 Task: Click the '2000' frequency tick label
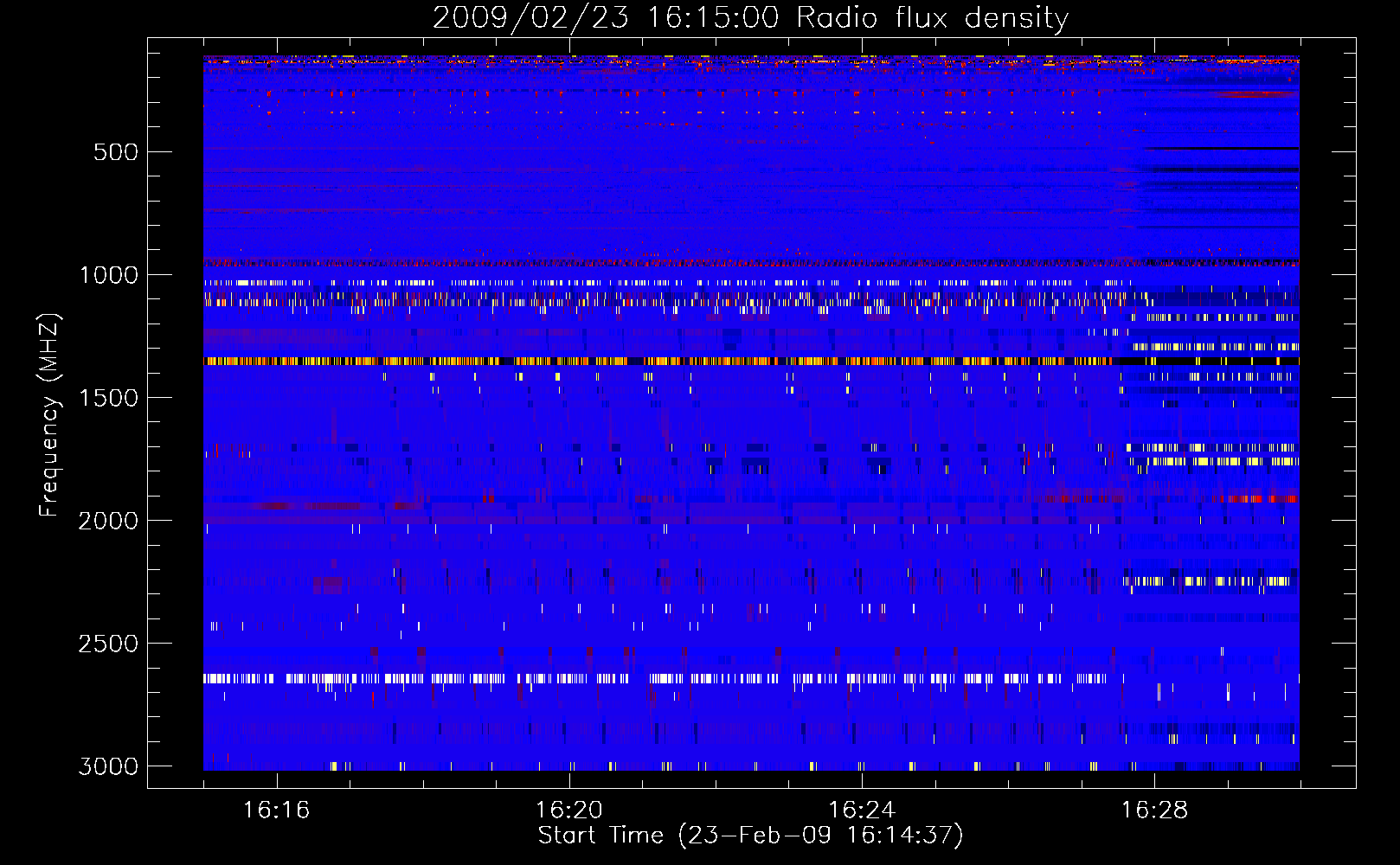coord(108,521)
